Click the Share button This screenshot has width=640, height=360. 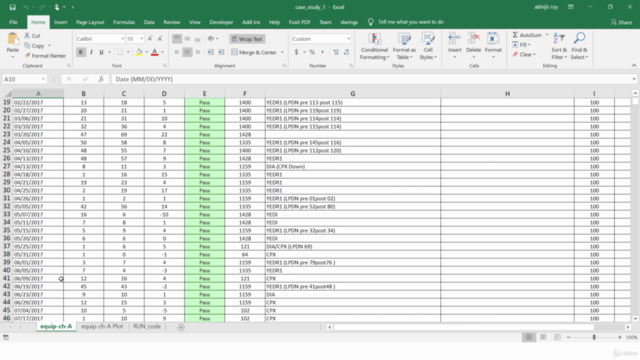pyautogui.click(x=621, y=22)
